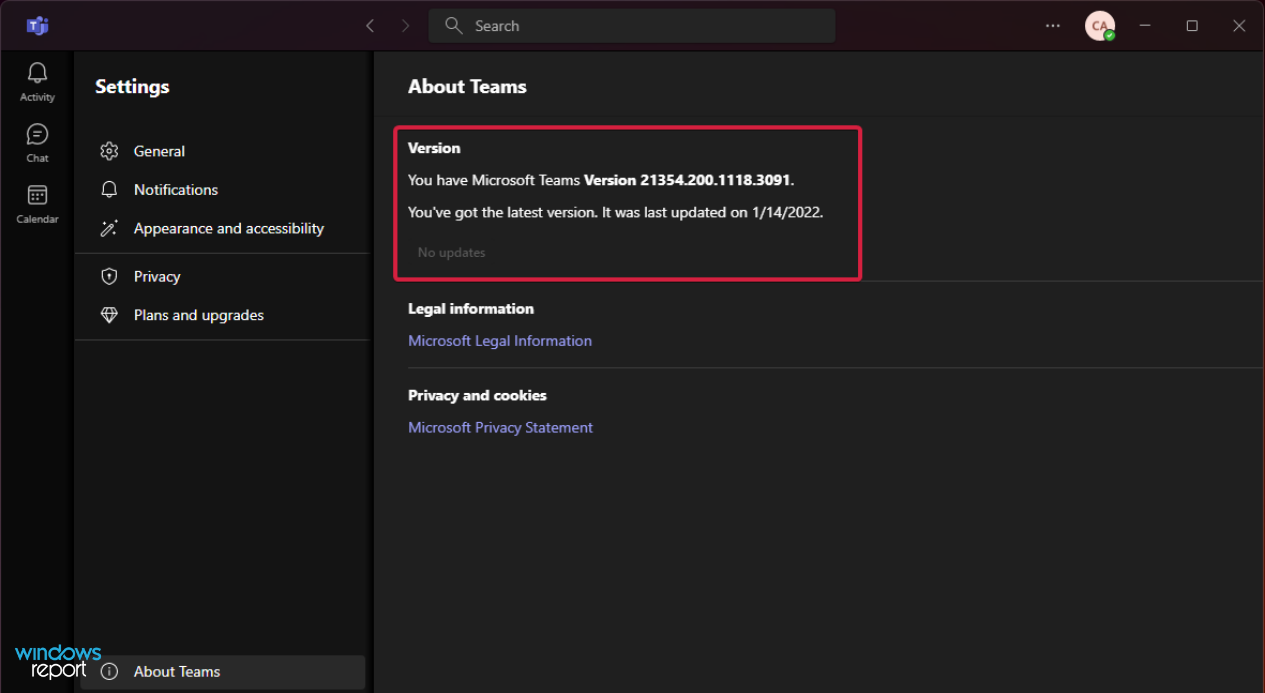The image size is (1265, 693).
Task: Select the About Teams tab
Action: [x=223, y=672]
